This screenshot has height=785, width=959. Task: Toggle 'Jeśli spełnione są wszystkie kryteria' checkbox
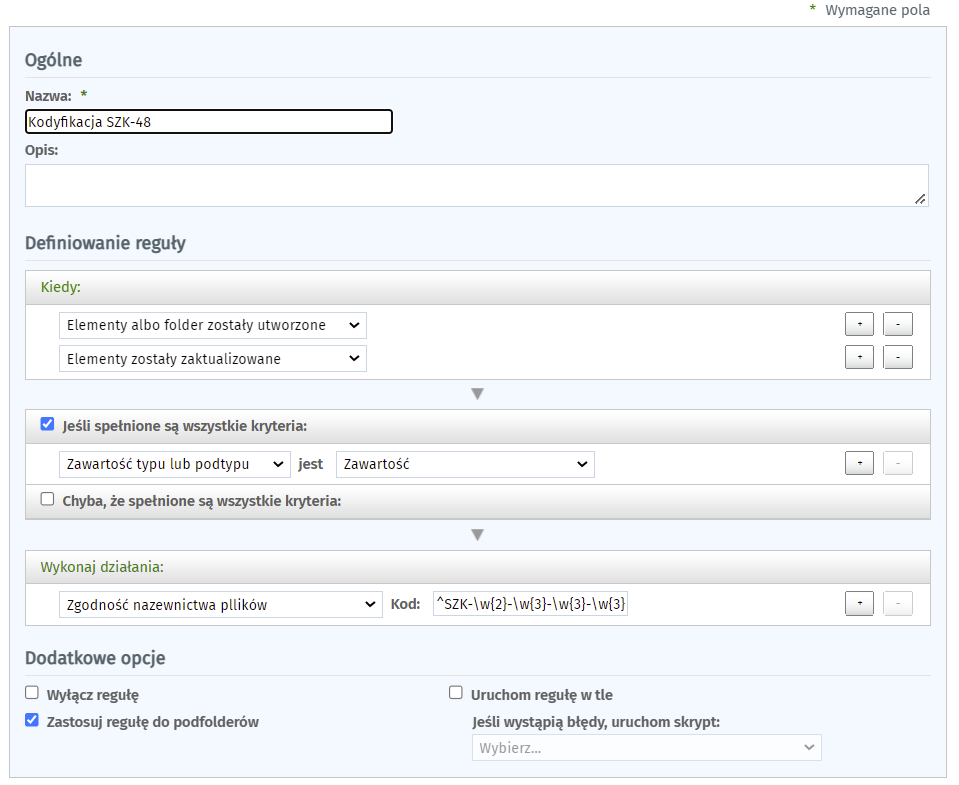pyautogui.click(x=47, y=424)
